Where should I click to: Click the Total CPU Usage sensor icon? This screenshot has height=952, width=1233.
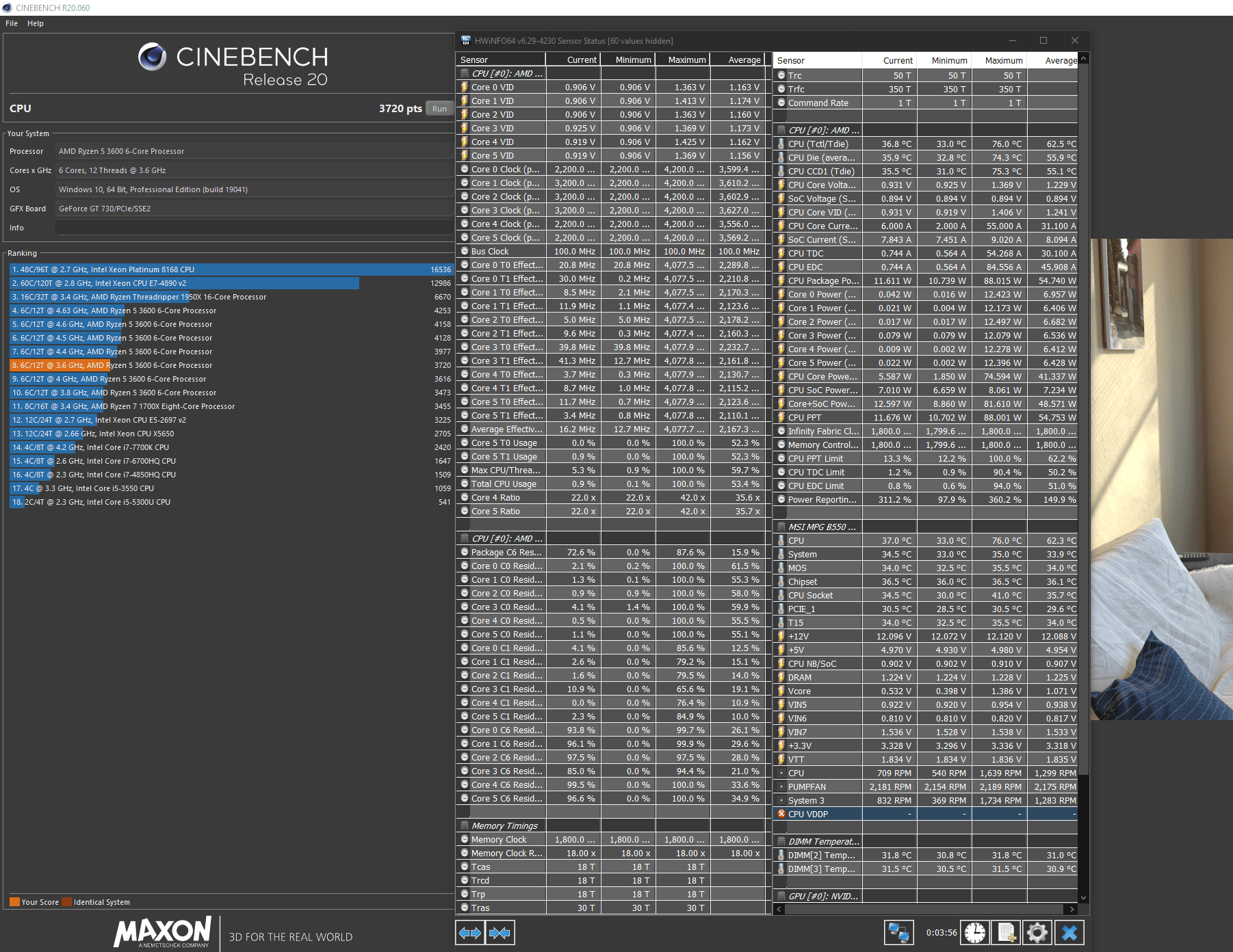[x=465, y=484]
